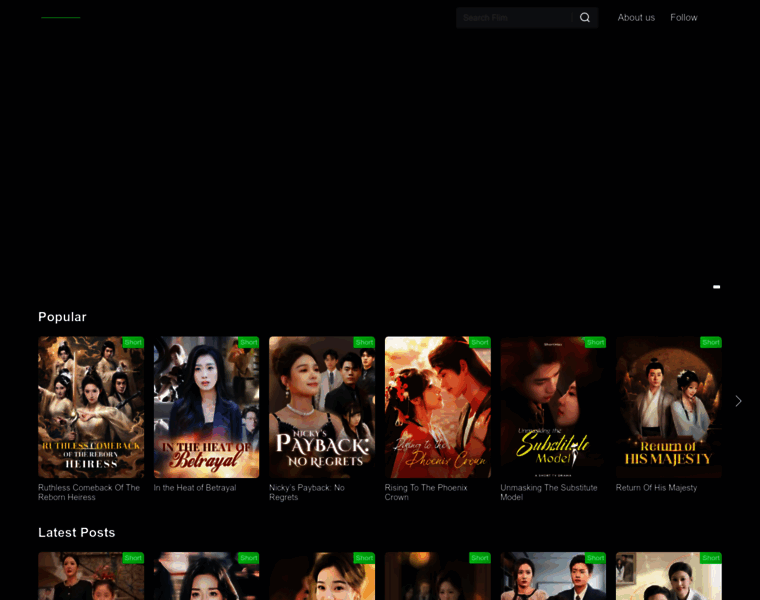Click title text Nicky's Payback: No Regrets

307,492
